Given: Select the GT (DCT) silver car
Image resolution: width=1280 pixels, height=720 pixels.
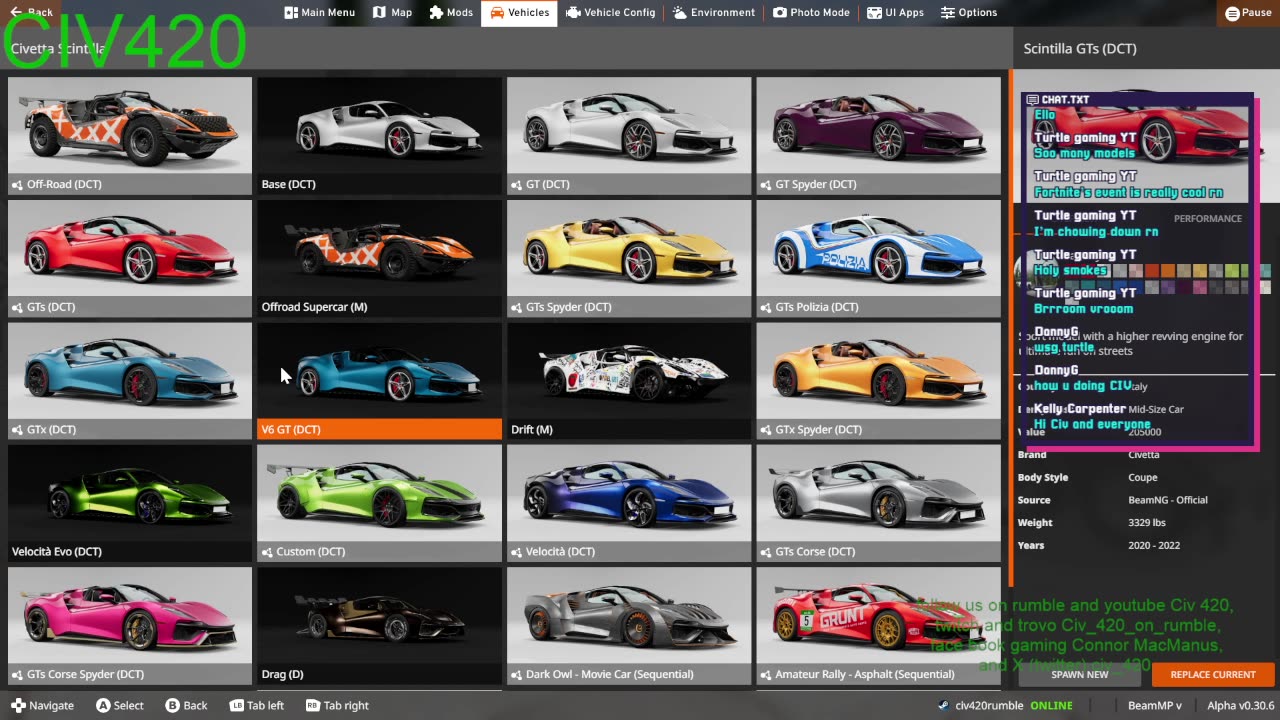Looking at the screenshot, I should [629, 135].
